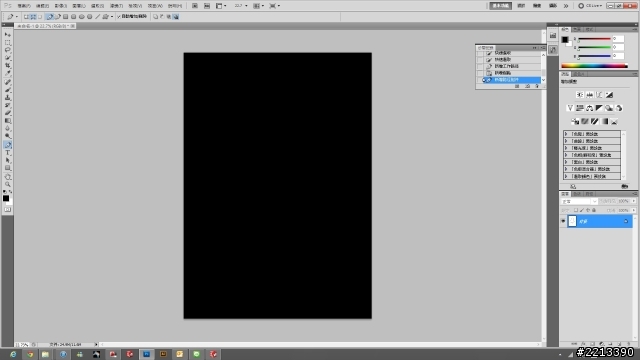The image size is (640, 360).
Task: Choose the Freeform Pen in options bar
Action: (58, 17)
